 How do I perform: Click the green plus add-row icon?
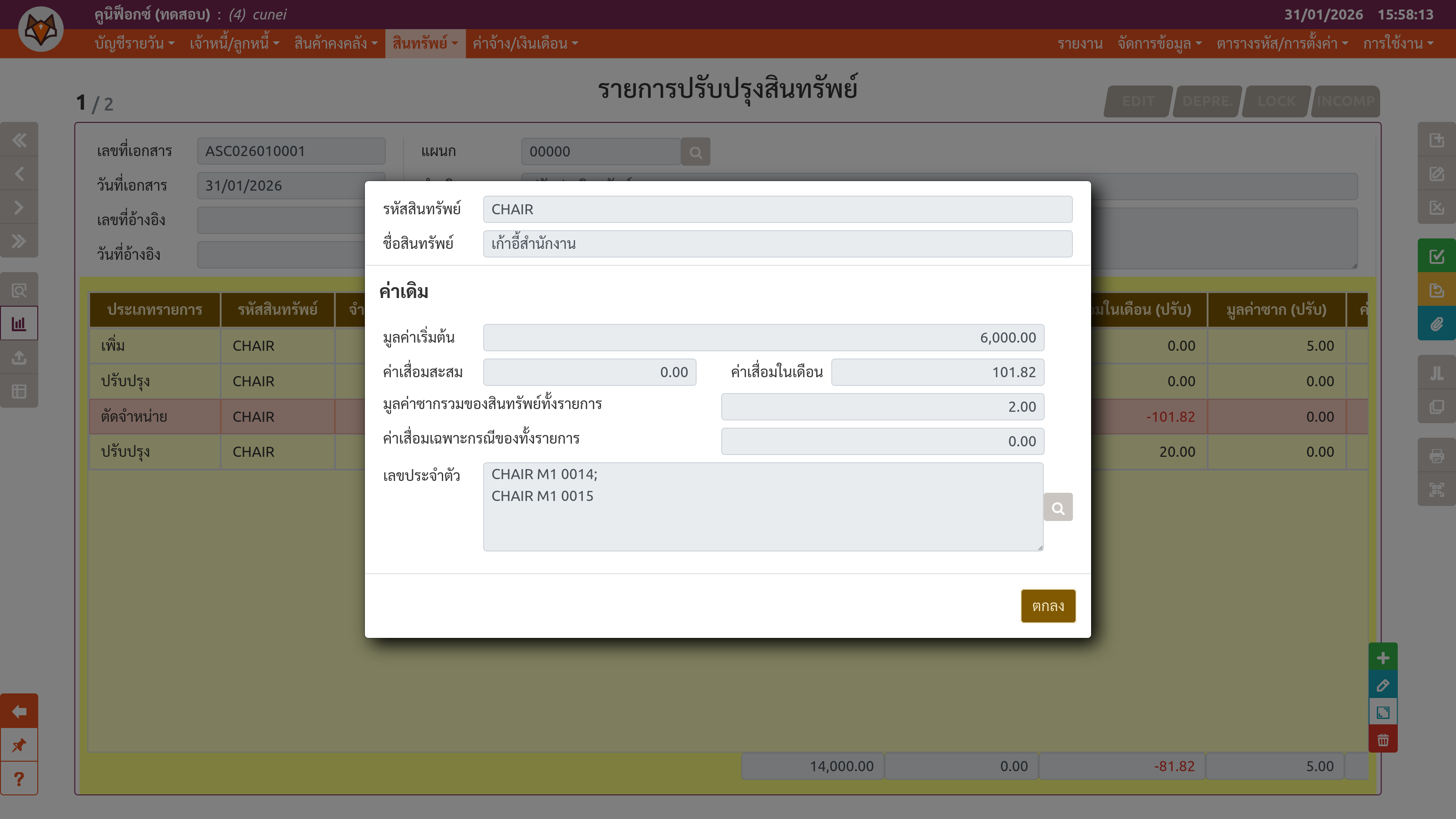1383,657
